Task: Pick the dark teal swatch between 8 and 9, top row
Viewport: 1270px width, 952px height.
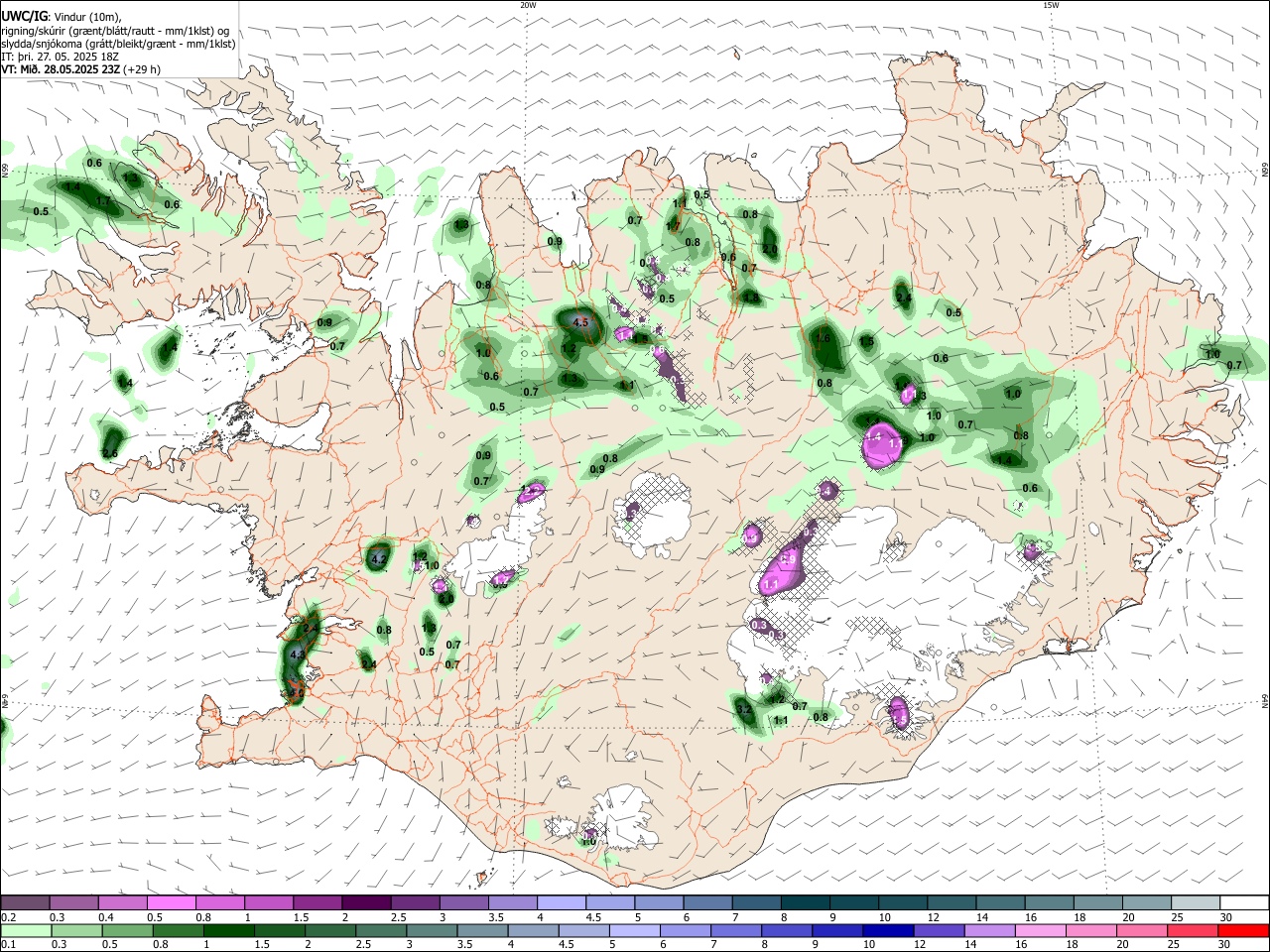Action: point(806,902)
